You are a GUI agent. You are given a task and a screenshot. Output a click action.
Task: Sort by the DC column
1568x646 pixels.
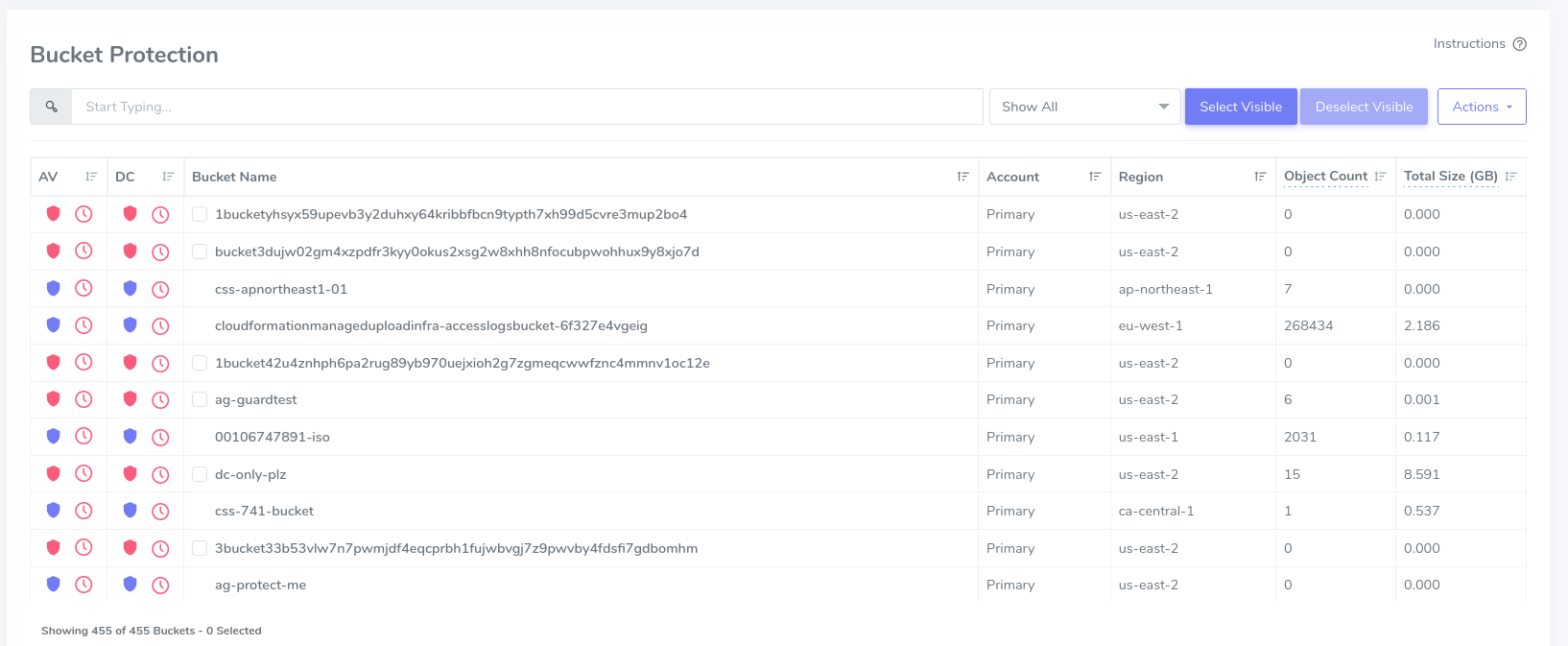pos(168,177)
